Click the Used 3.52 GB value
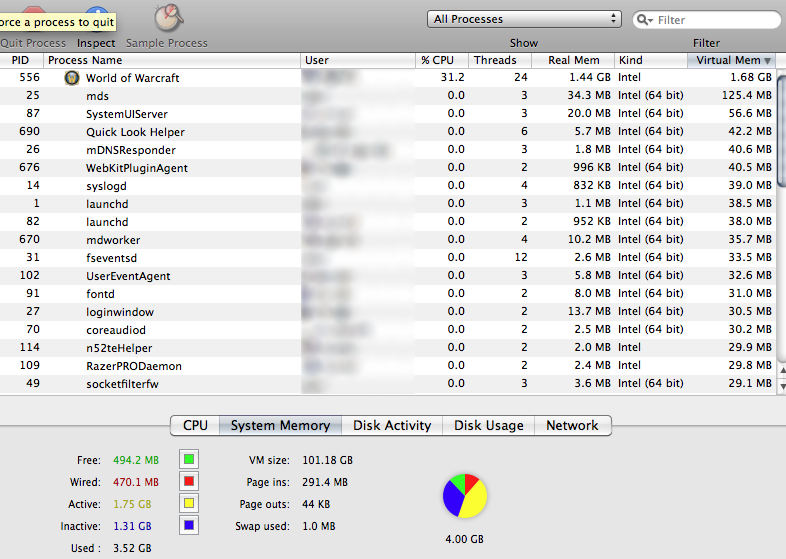Screen dimensions: 786x559 click(x=132, y=548)
